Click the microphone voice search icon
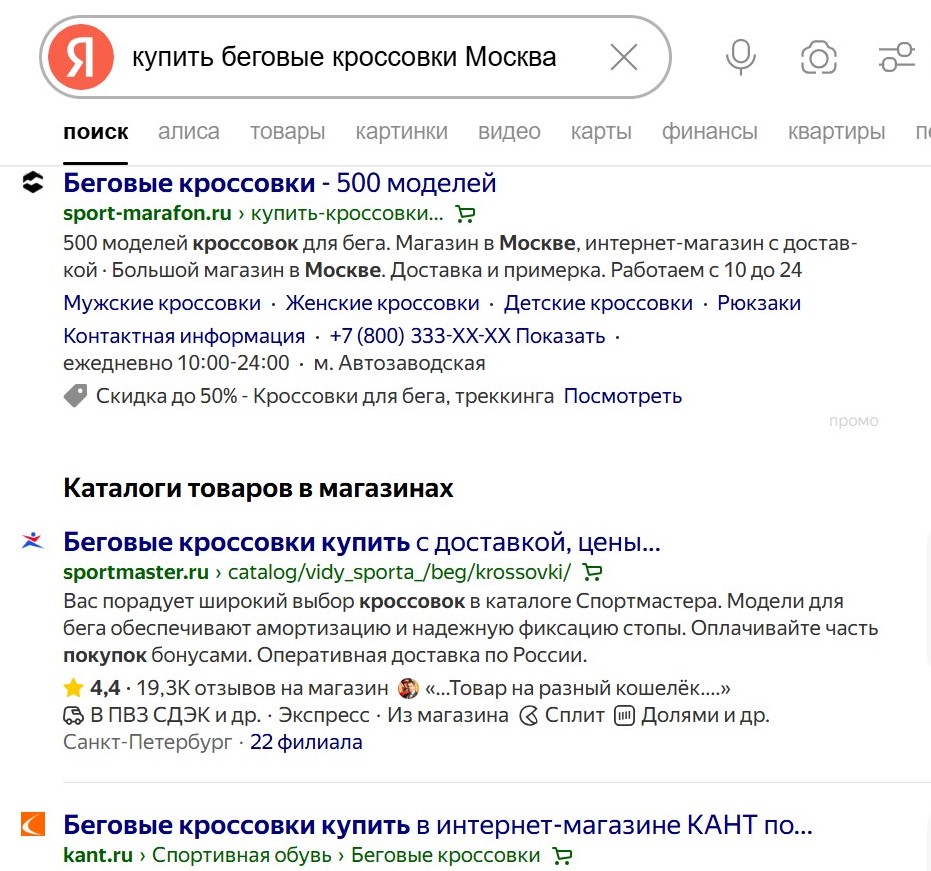 tap(740, 57)
